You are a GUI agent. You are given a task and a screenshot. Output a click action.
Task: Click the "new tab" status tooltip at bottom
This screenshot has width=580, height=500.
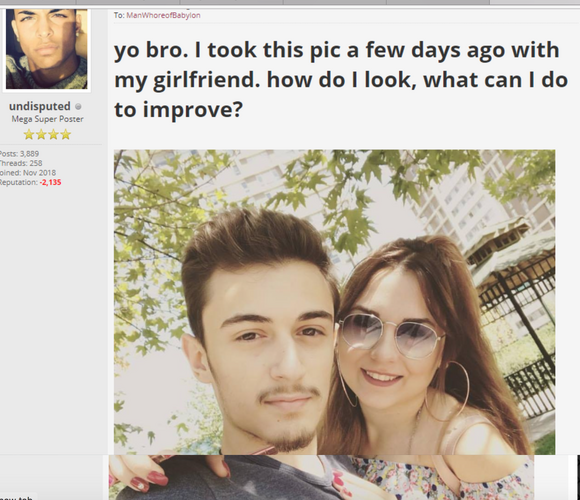(x=18, y=496)
